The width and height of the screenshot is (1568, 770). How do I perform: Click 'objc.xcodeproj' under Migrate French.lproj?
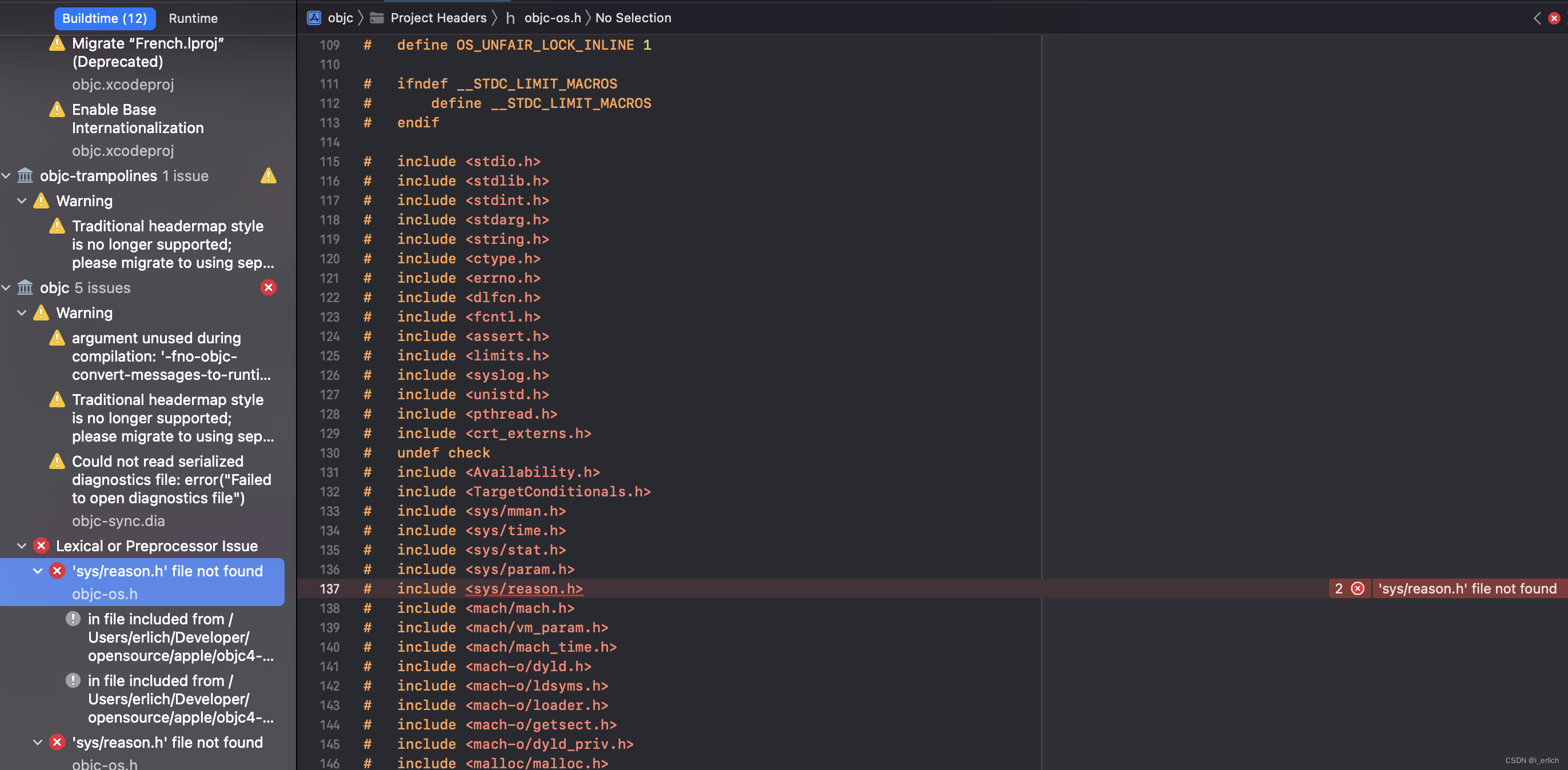pos(123,85)
